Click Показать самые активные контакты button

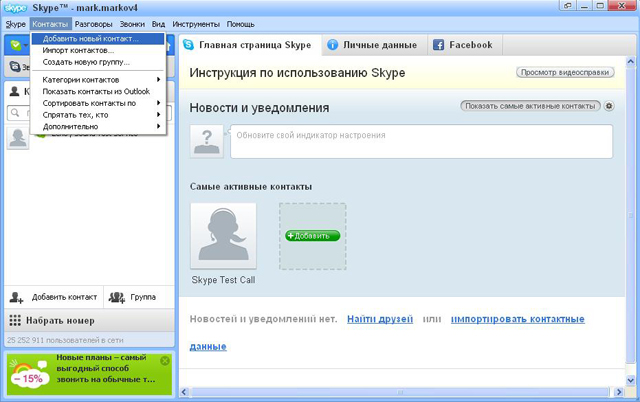coord(530,106)
